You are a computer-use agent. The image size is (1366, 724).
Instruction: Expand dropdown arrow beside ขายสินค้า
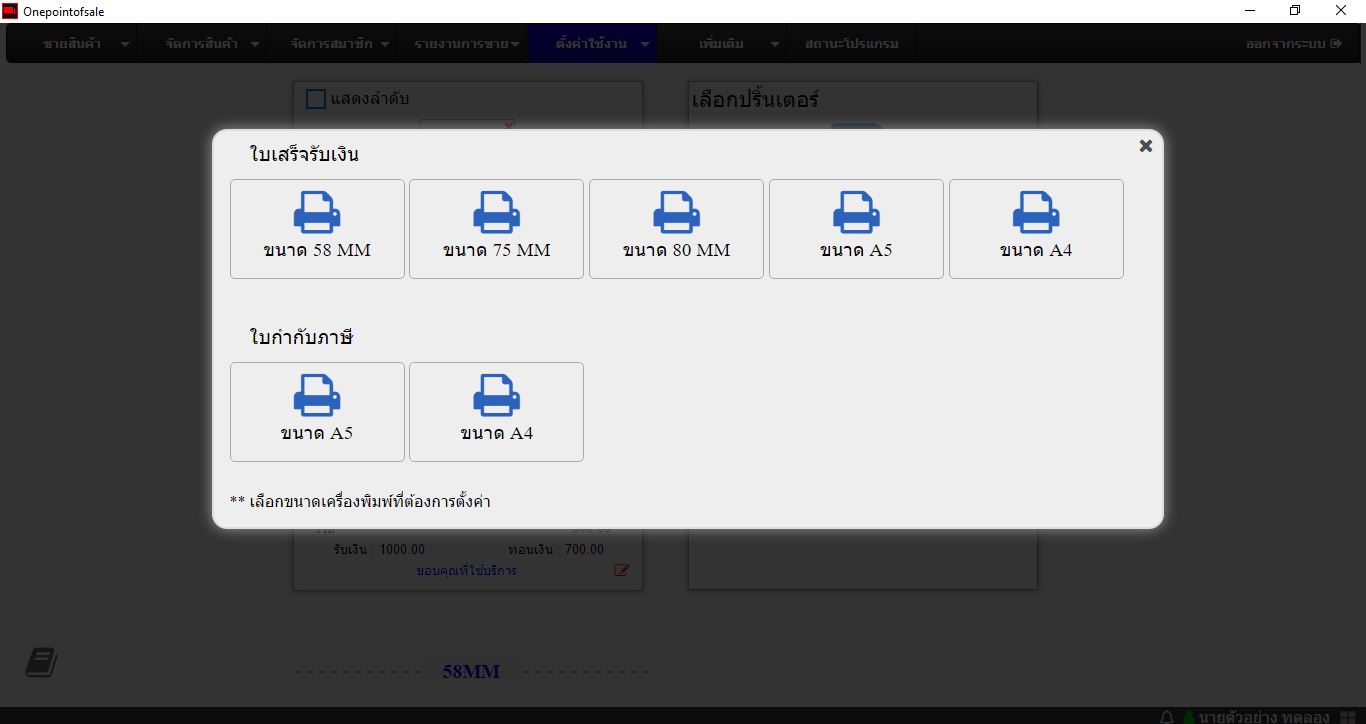tap(125, 45)
